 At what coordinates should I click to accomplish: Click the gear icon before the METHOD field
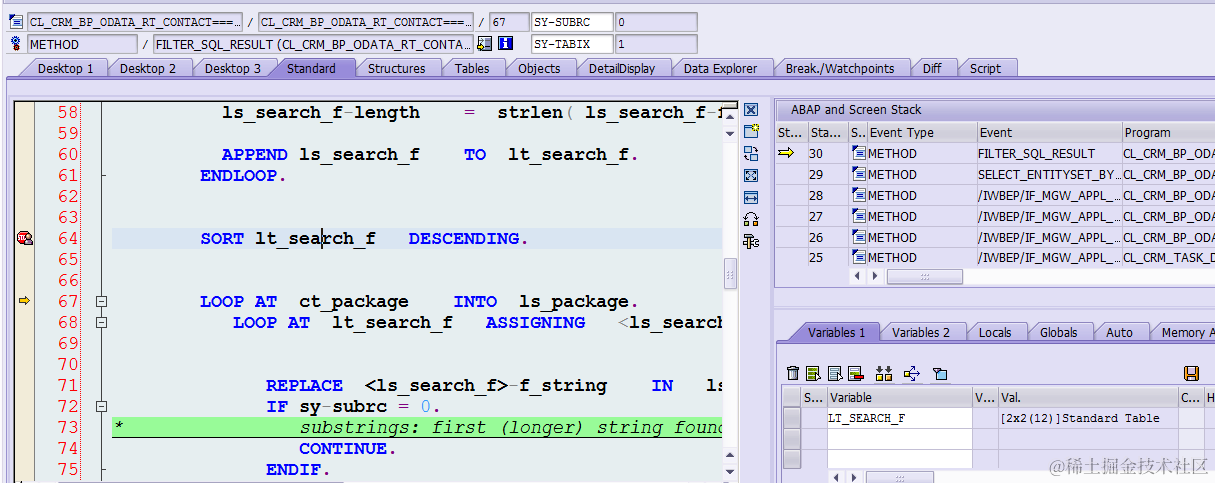(x=15, y=44)
